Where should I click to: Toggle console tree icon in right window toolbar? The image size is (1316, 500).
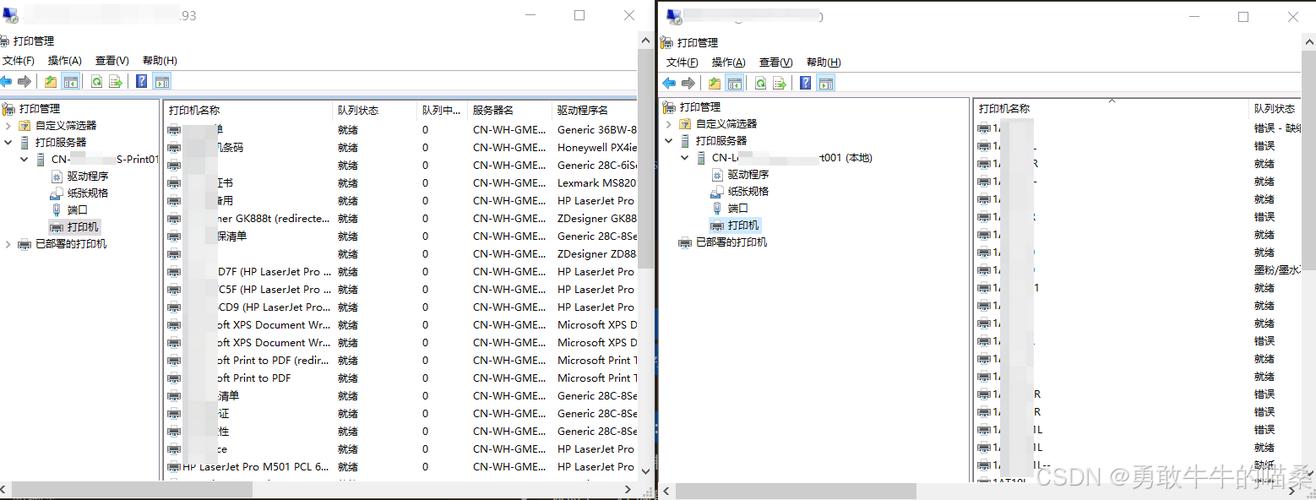[x=734, y=83]
